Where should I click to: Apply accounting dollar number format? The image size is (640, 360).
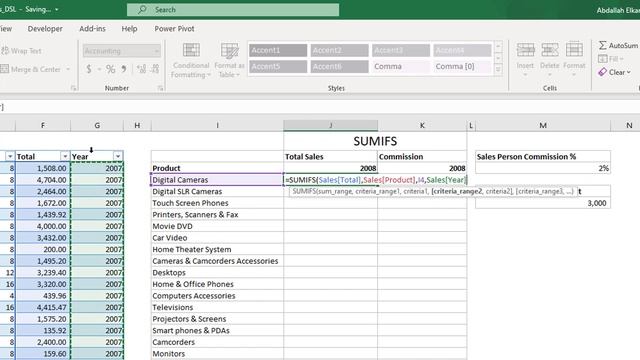[x=89, y=69]
